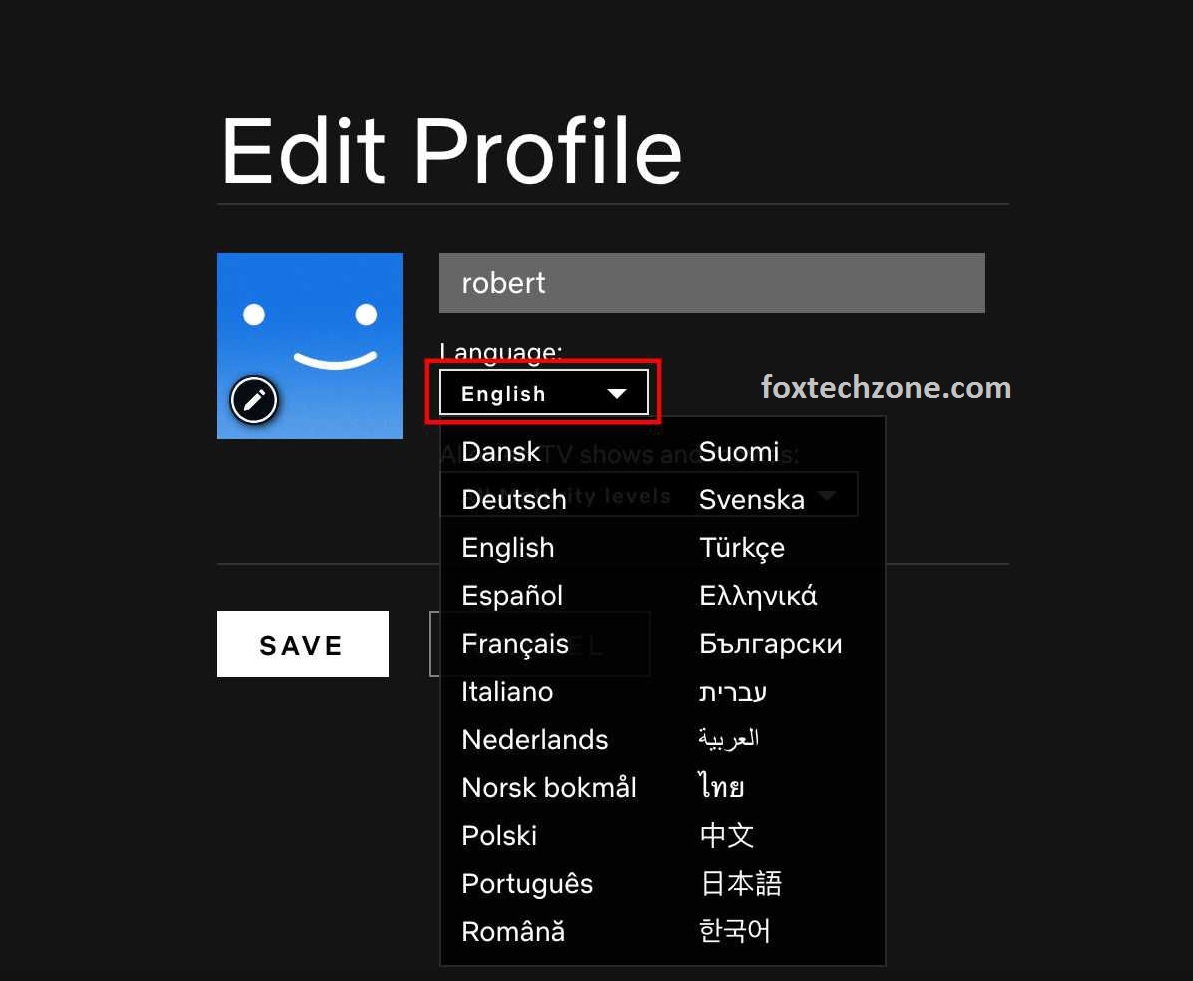Click the chevron next to English

click(x=617, y=393)
